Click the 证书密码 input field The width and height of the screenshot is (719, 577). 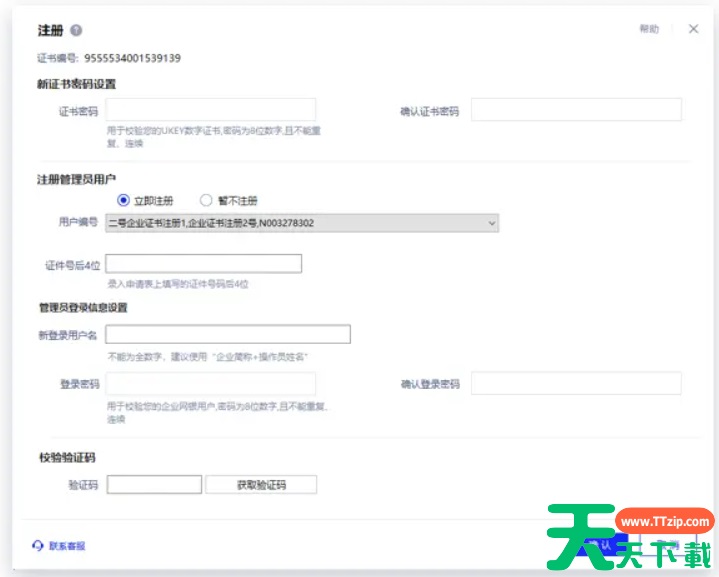click(x=210, y=110)
